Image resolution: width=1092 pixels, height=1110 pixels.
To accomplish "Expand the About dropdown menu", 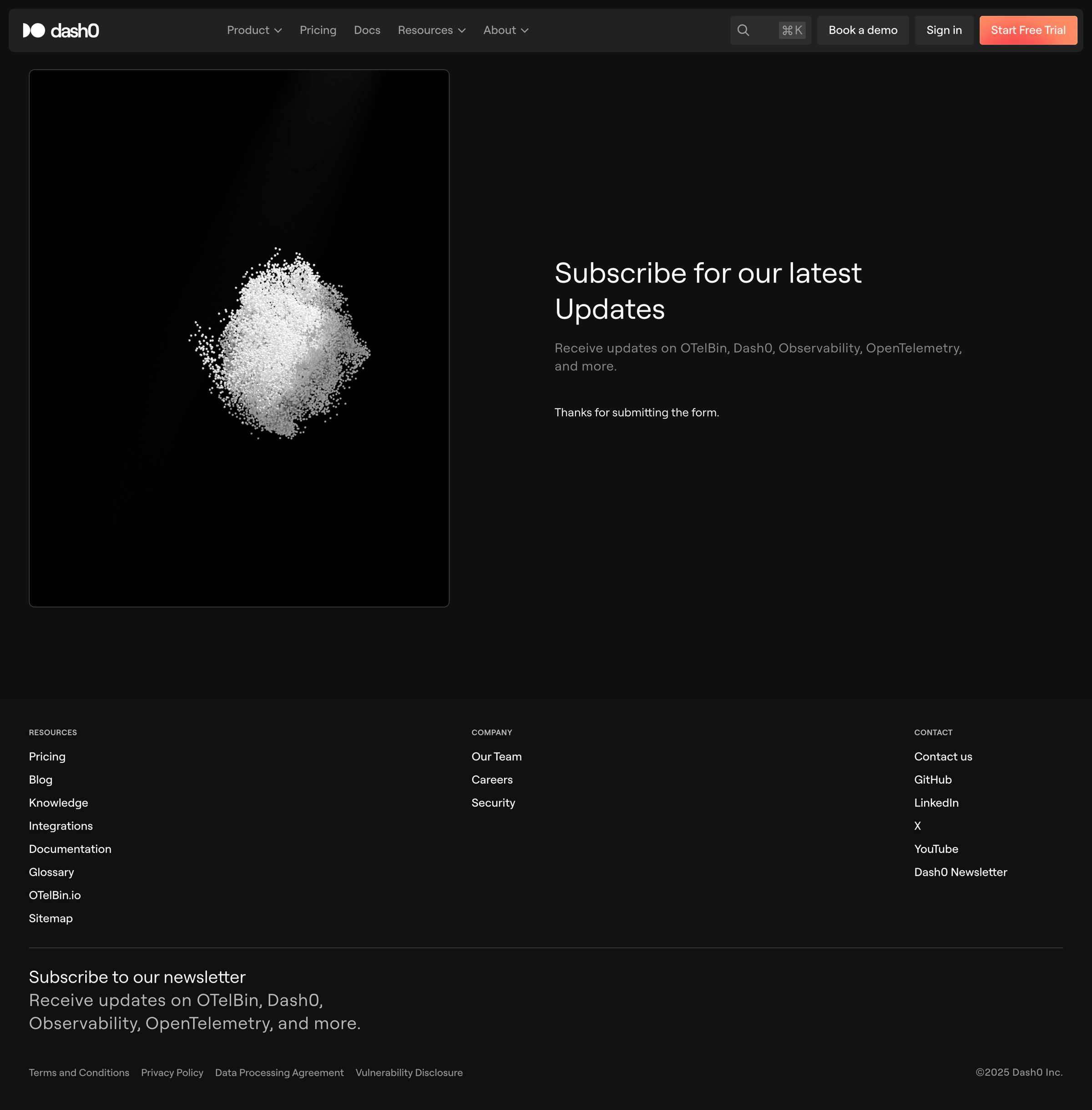I will pos(506,30).
